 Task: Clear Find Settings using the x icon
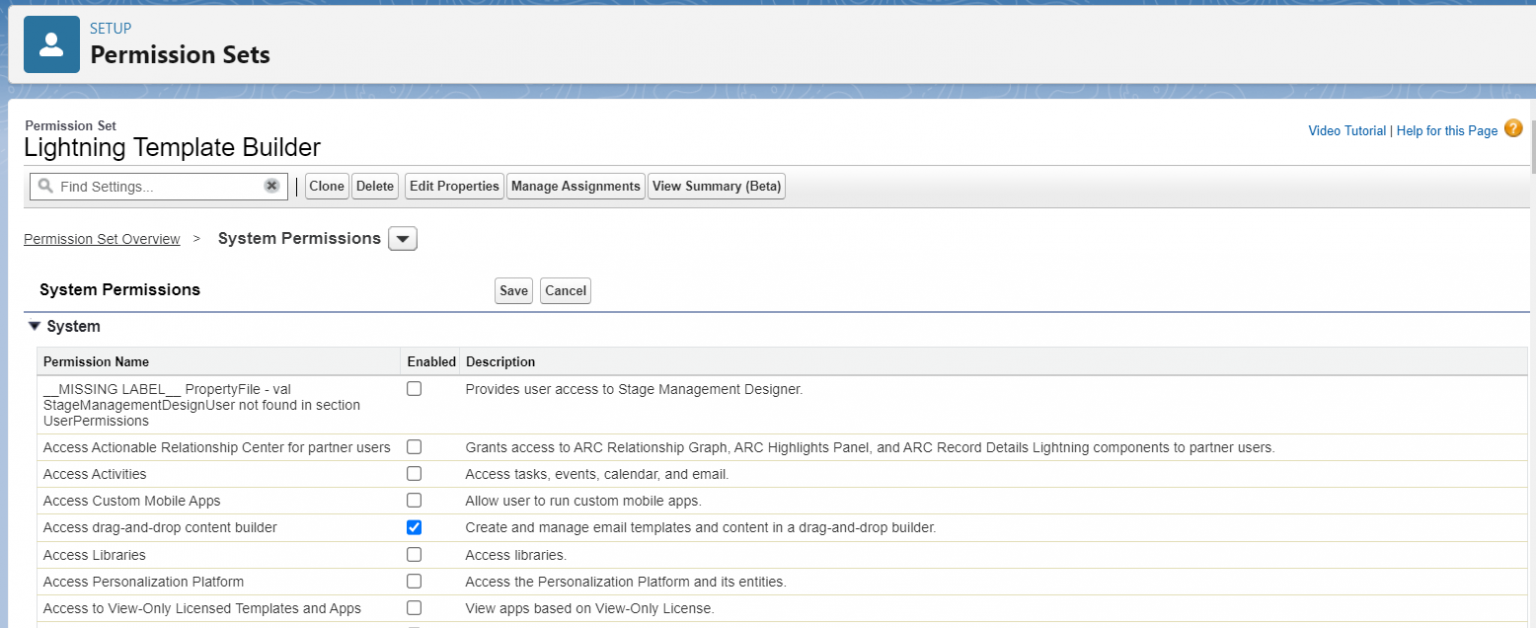point(272,186)
